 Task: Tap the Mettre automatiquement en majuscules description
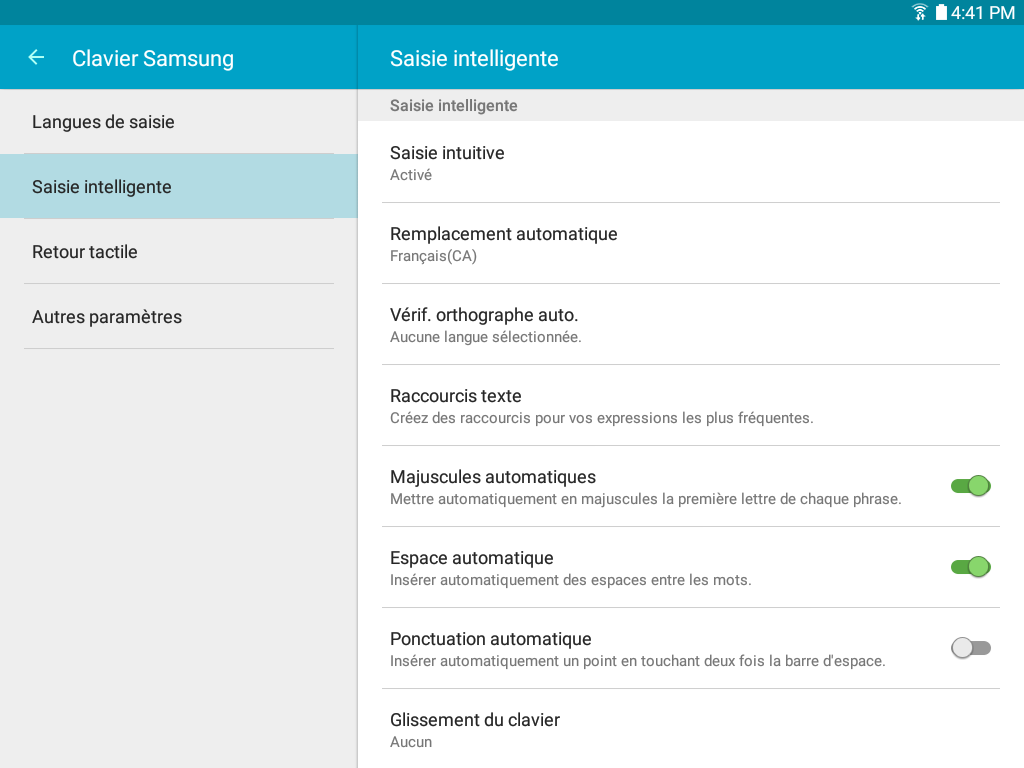(x=645, y=499)
